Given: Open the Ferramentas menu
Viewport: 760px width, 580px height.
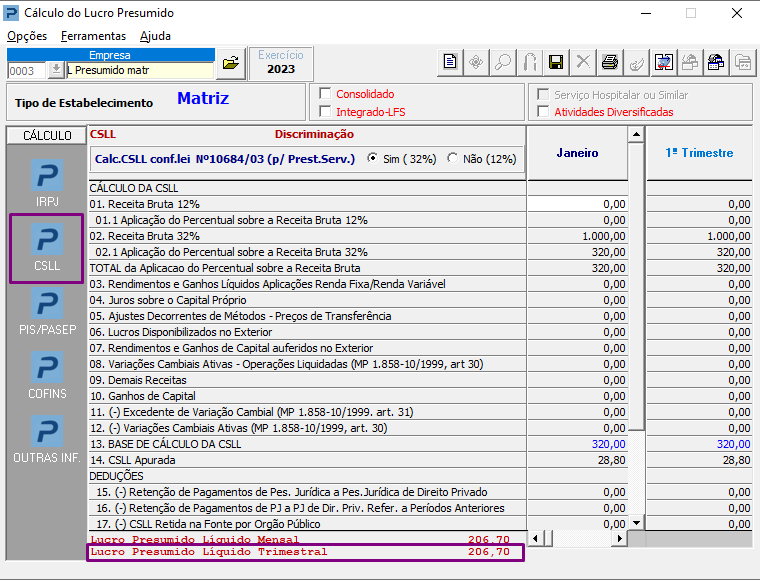Looking at the screenshot, I should click(93, 36).
